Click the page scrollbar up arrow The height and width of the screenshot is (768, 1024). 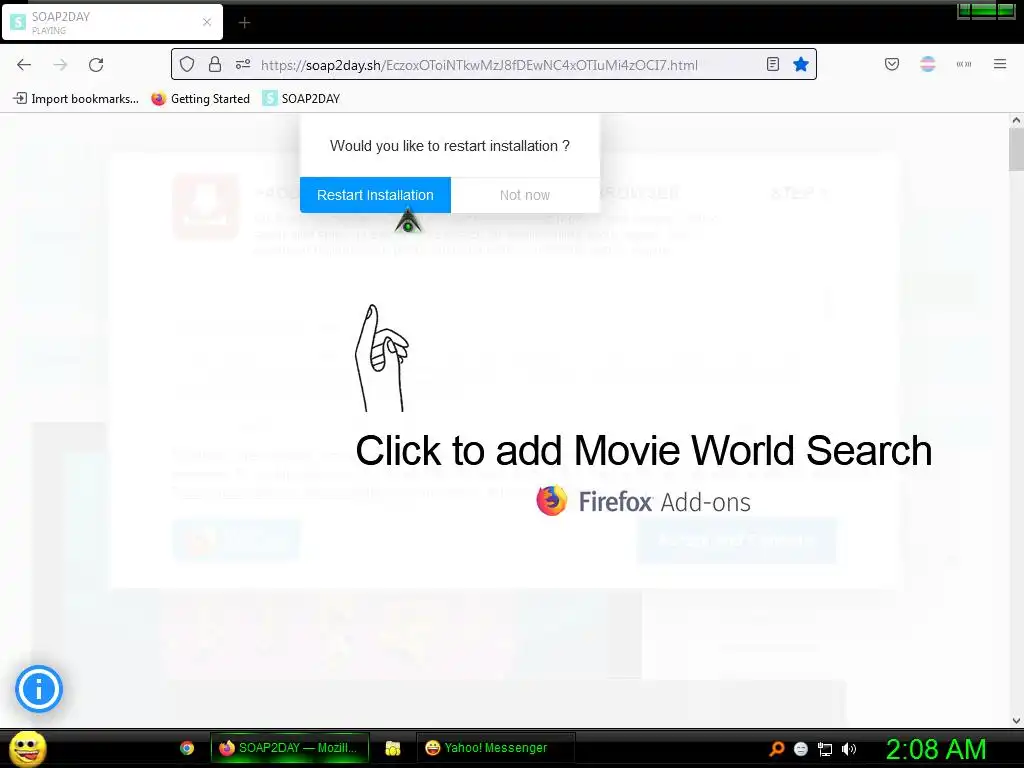point(1016,120)
